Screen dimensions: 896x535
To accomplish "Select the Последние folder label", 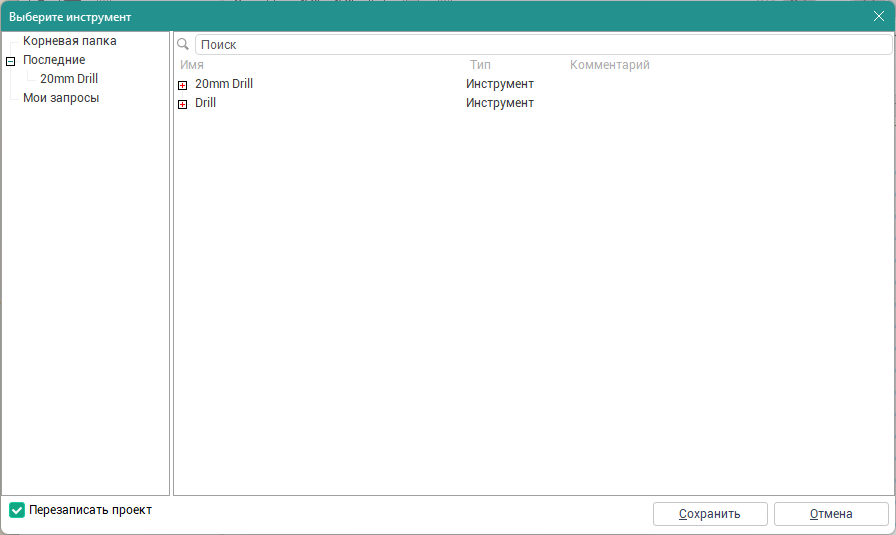I will tap(54, 60).
